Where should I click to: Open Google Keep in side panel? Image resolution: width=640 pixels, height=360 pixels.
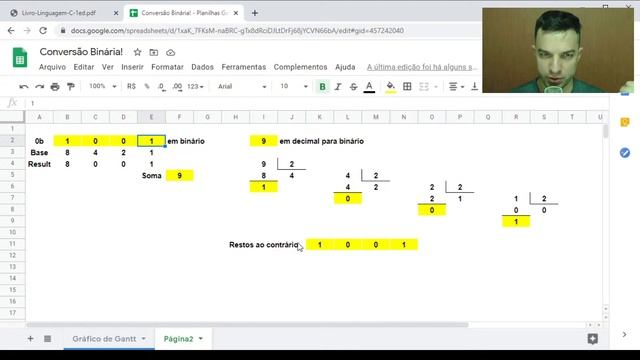click(625, 122)
